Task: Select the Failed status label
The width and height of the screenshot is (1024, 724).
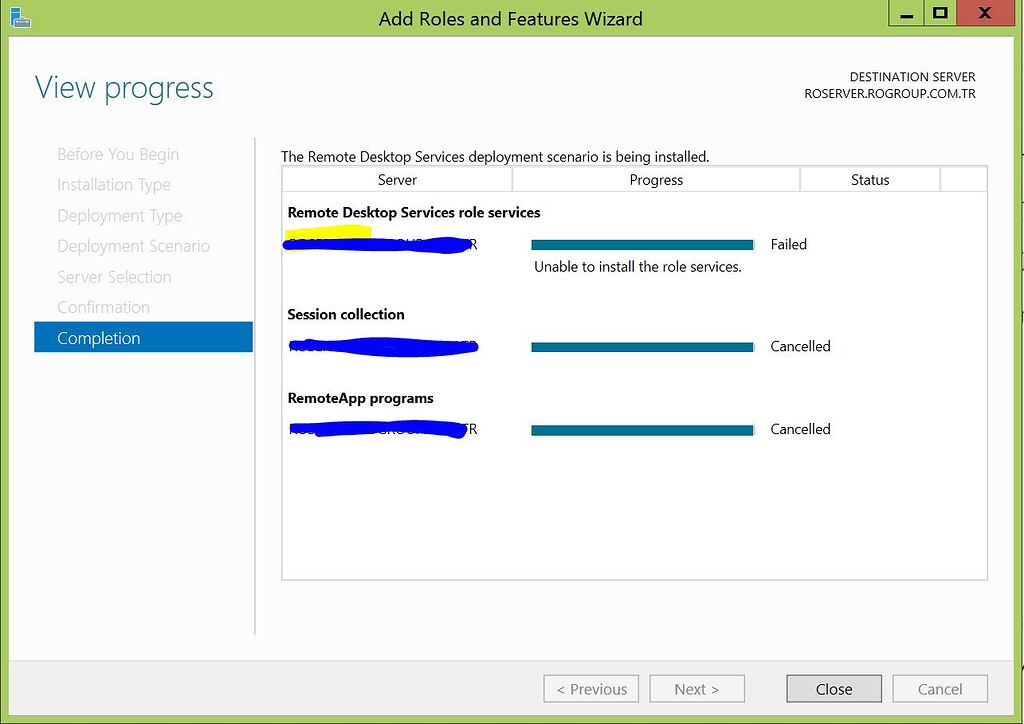Action: [788, 244]
